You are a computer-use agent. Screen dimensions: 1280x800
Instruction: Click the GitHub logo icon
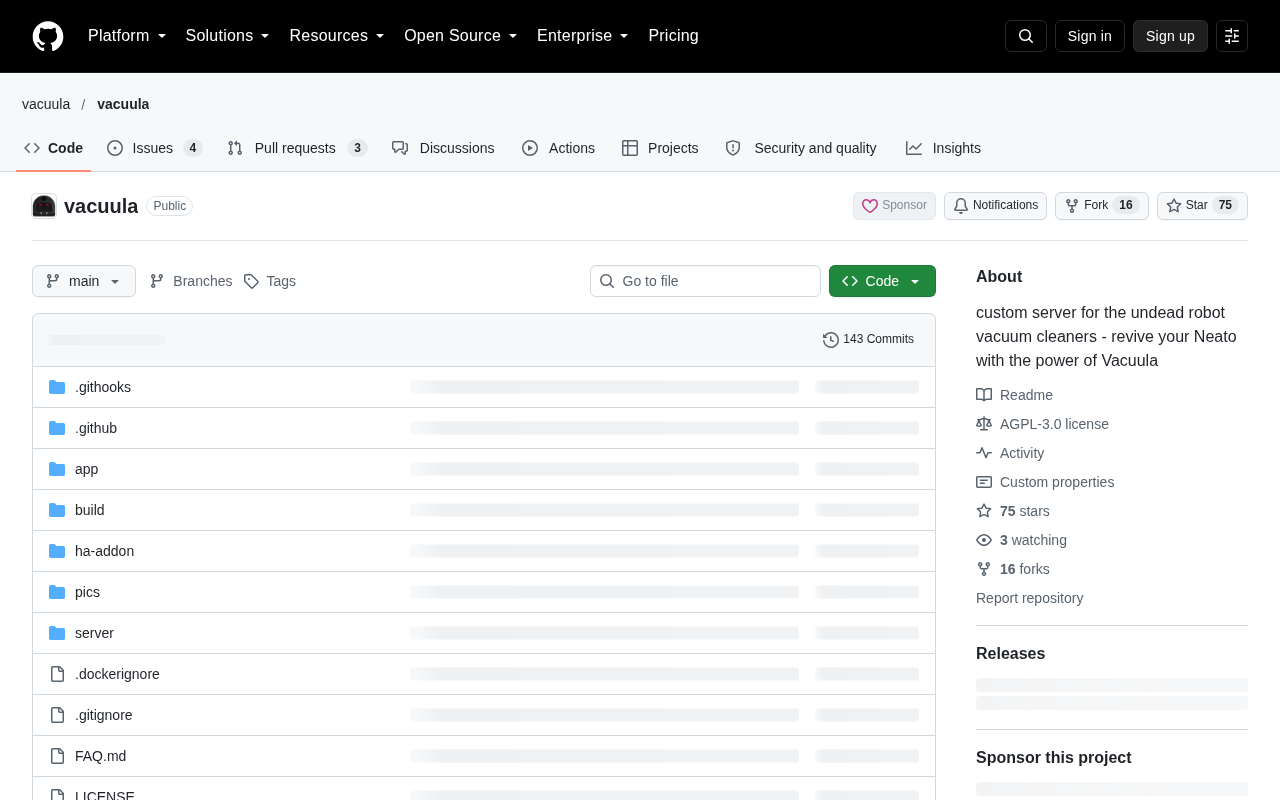click(x=48, y=36)
